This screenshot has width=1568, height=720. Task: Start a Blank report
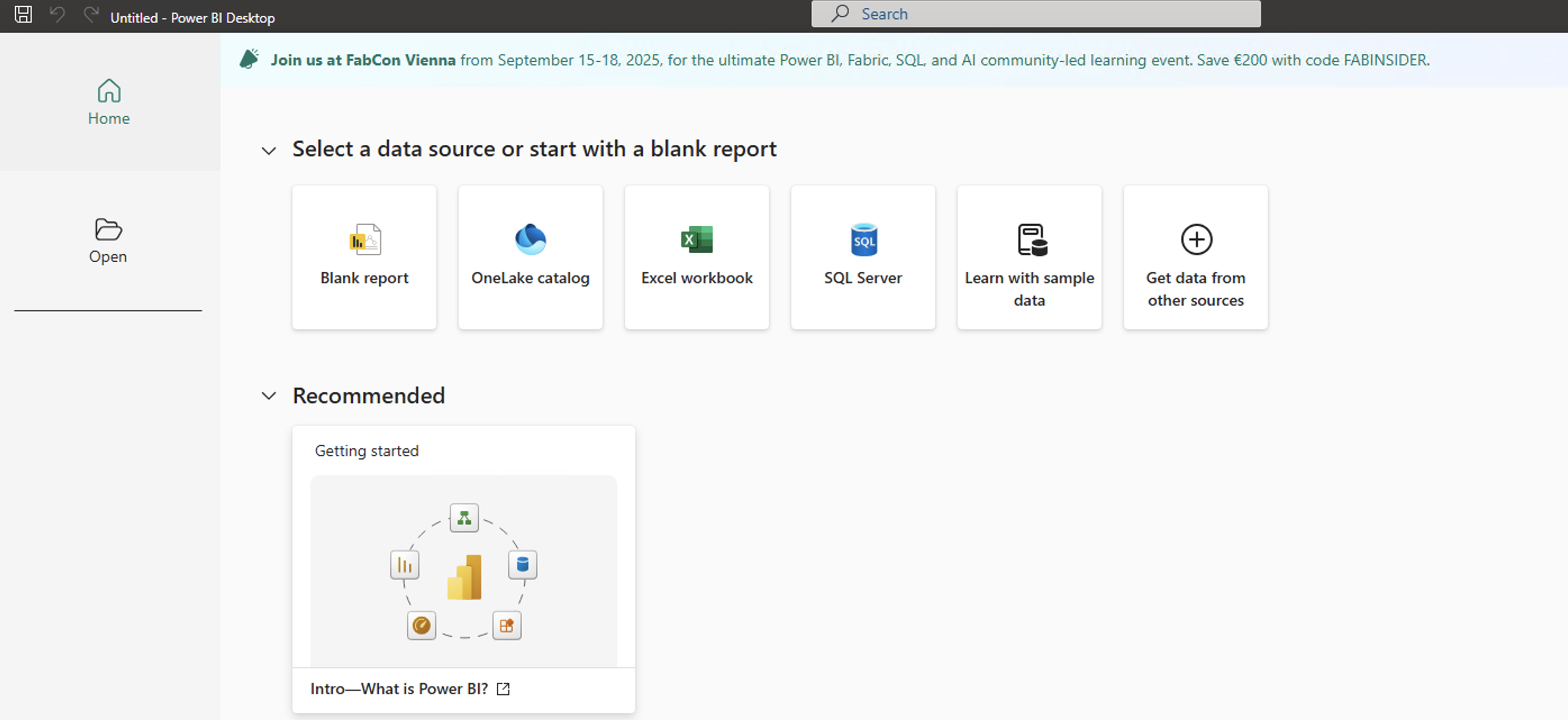point(364,257)
